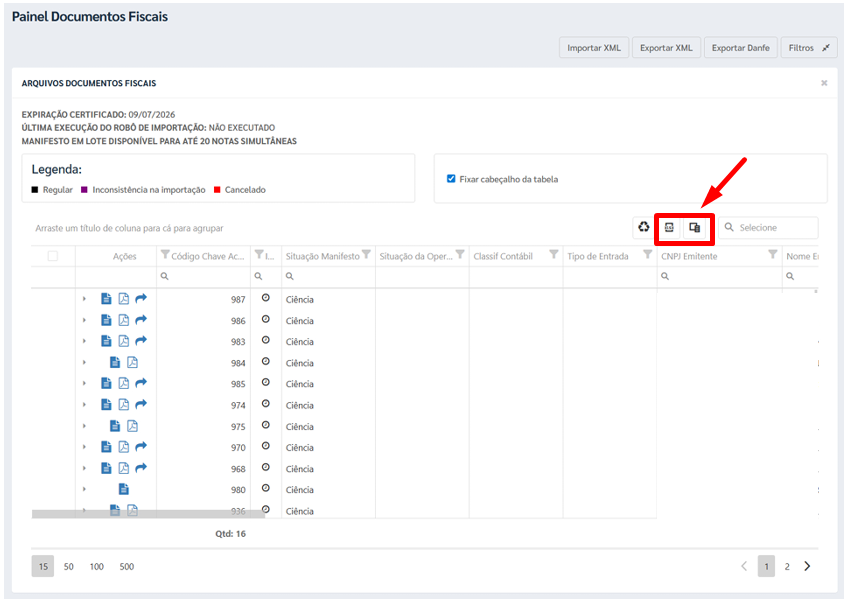The height and width of the screenshot is (602, 852).
Task: Set page size to 50 rows
Action: click(68, 567)
